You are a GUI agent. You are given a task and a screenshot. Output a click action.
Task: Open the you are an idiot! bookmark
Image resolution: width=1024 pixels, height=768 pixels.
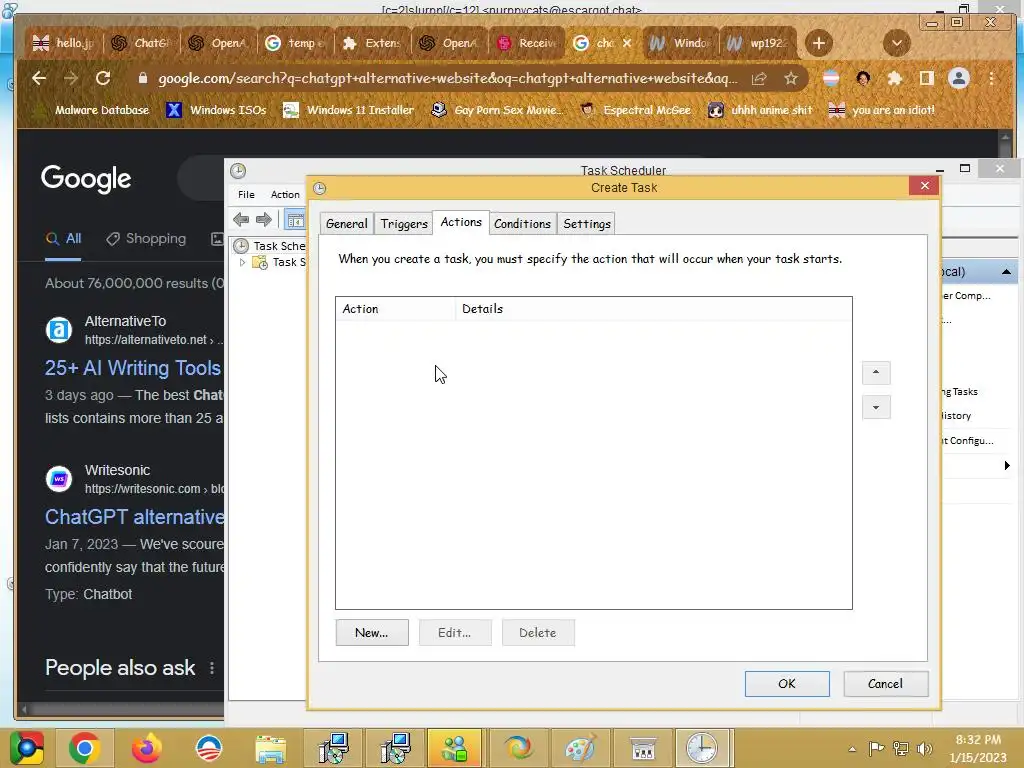882,110
